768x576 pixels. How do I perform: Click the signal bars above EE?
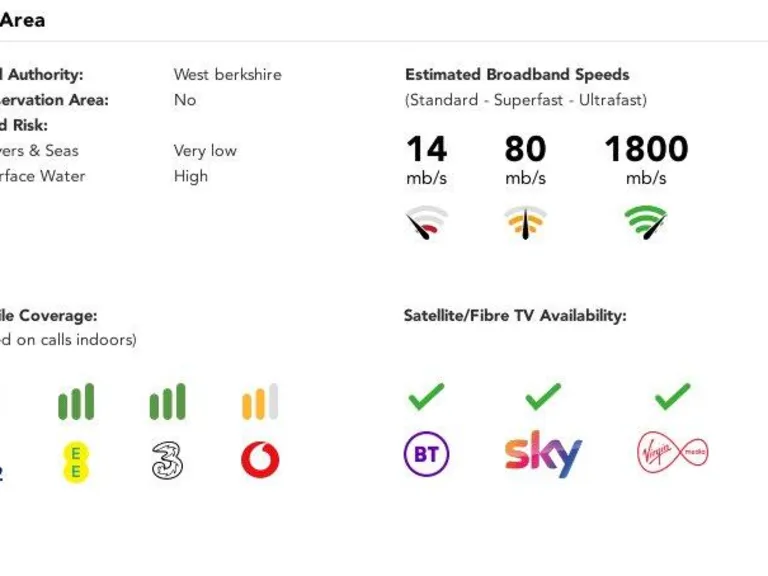coord(76,402)
